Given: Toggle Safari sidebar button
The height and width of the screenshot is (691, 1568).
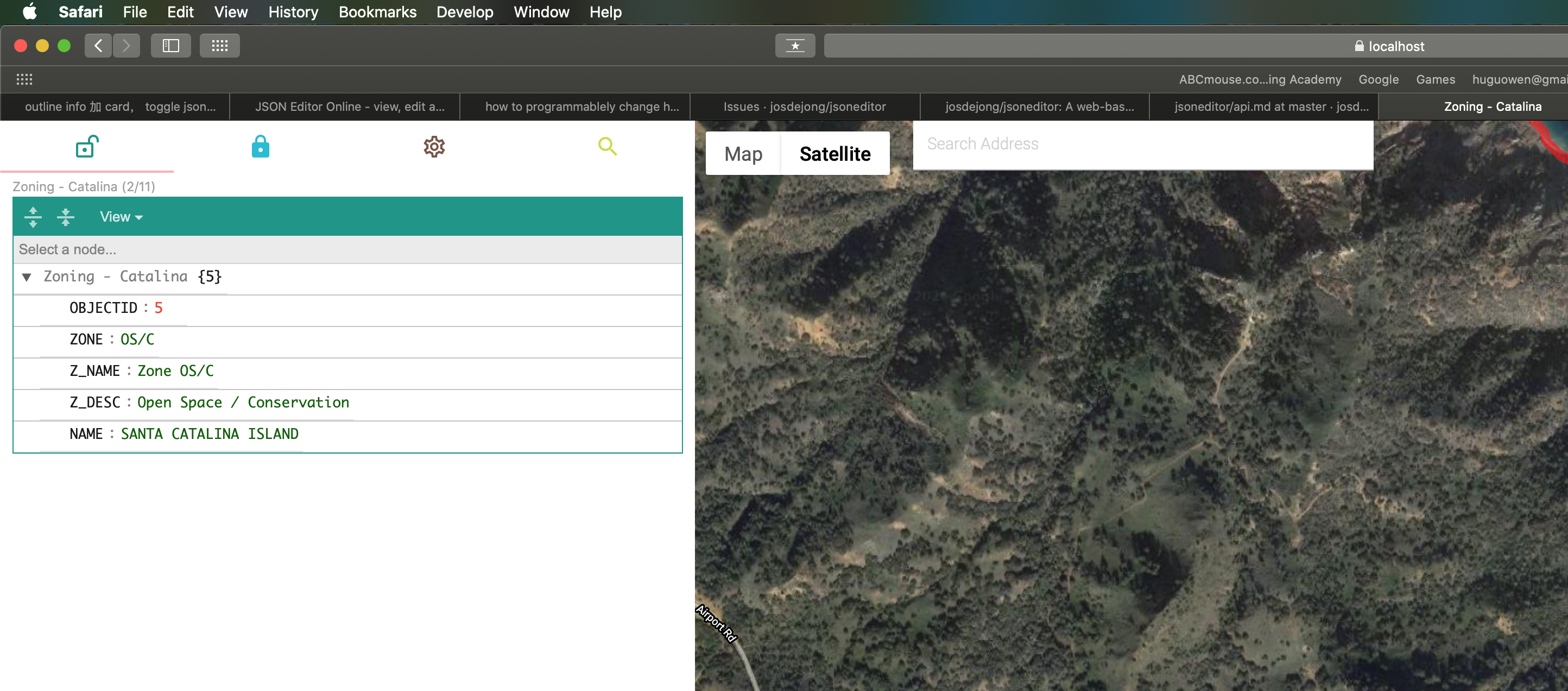Looking at the screenshot, I should coord(170,46).
